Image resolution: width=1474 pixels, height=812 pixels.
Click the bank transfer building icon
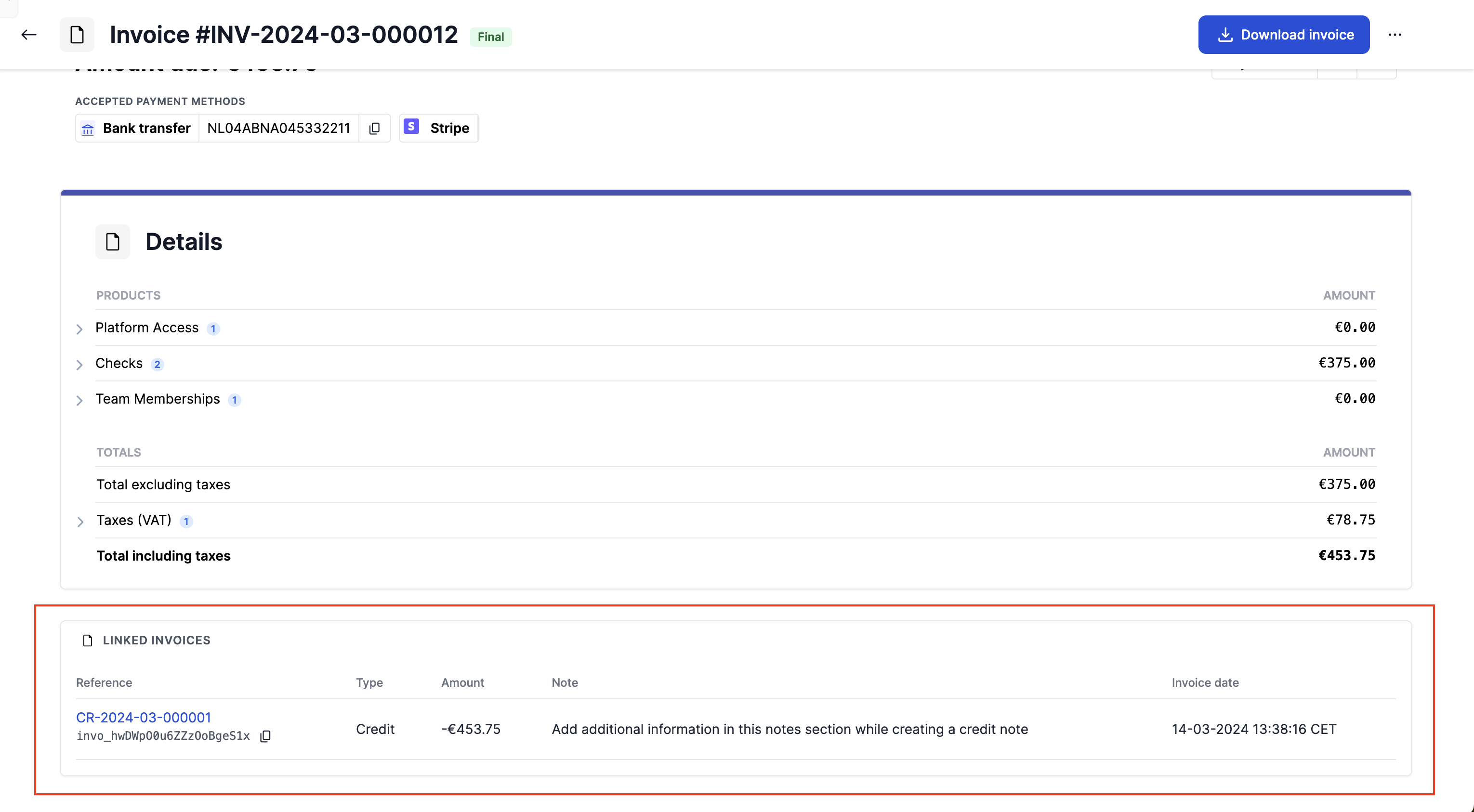point(88,130)
